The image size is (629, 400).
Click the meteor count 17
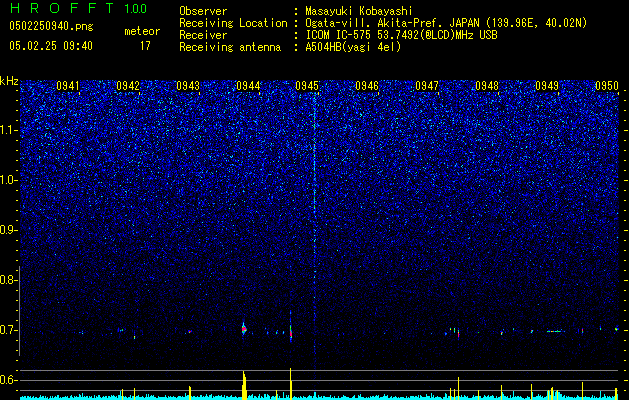pyautogui.click(x=145, y=46)
